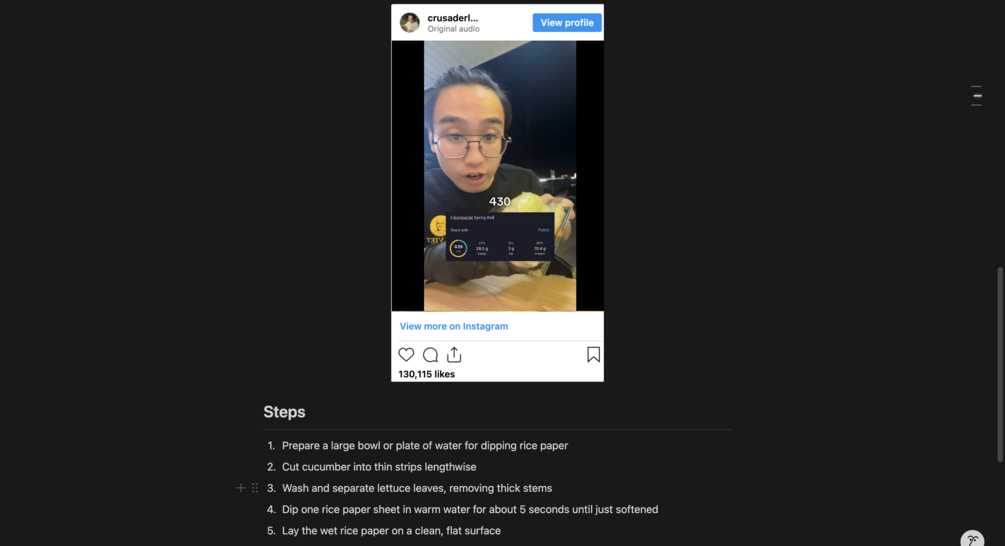This screenshot has width=1005, height=546.
Task: Click the heart like icon
Action: [406, 354]
